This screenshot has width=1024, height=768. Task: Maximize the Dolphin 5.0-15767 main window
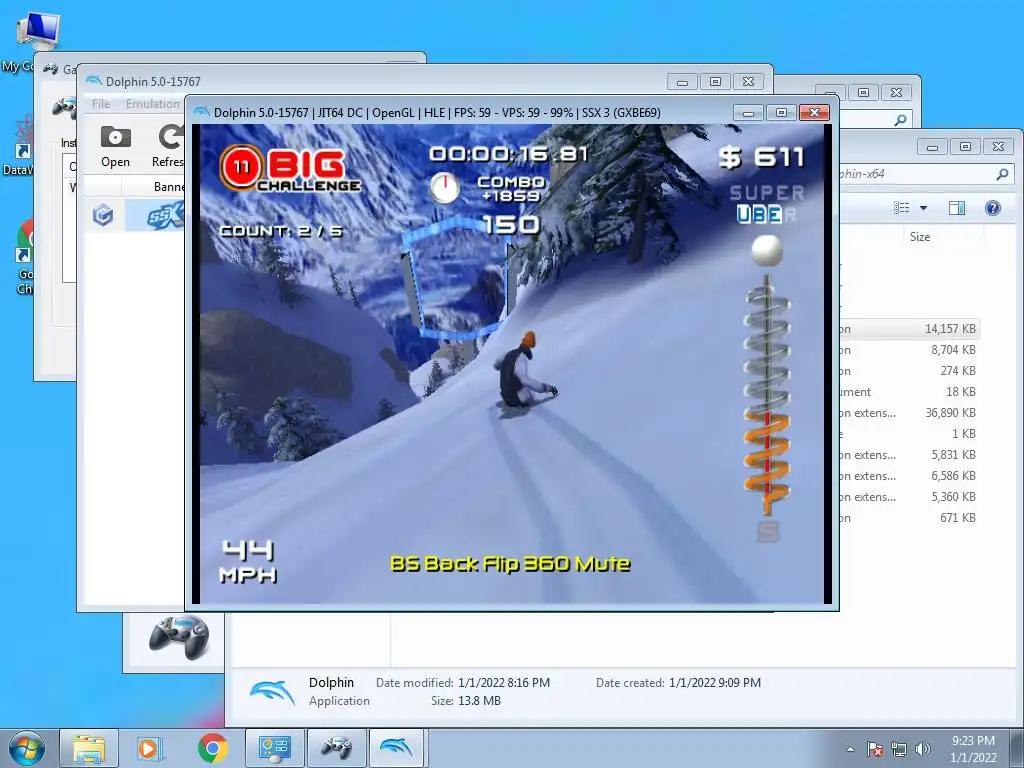[715, 82]
